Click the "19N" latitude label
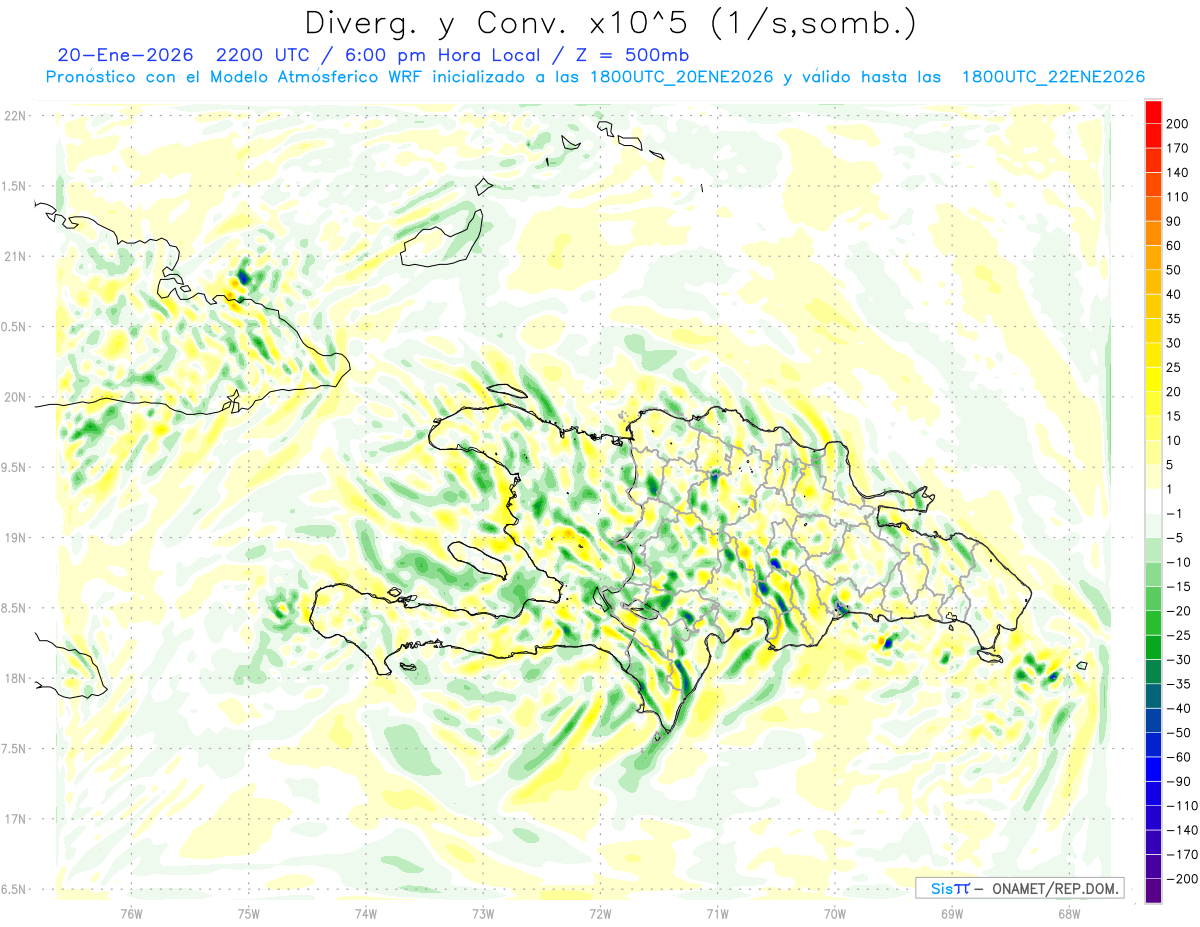This screenshot has height=927, width=1200. [14, 538]
